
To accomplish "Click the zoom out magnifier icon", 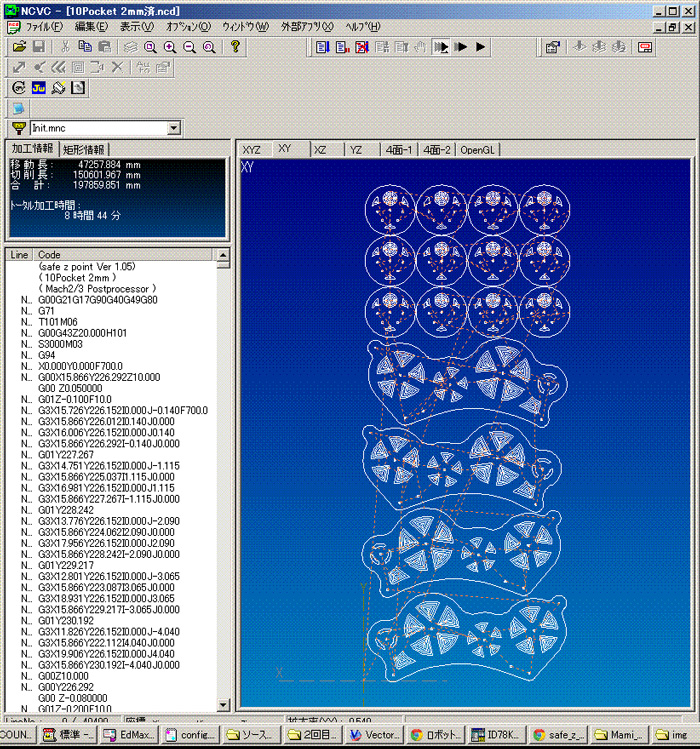I will (x=189, y=47).
